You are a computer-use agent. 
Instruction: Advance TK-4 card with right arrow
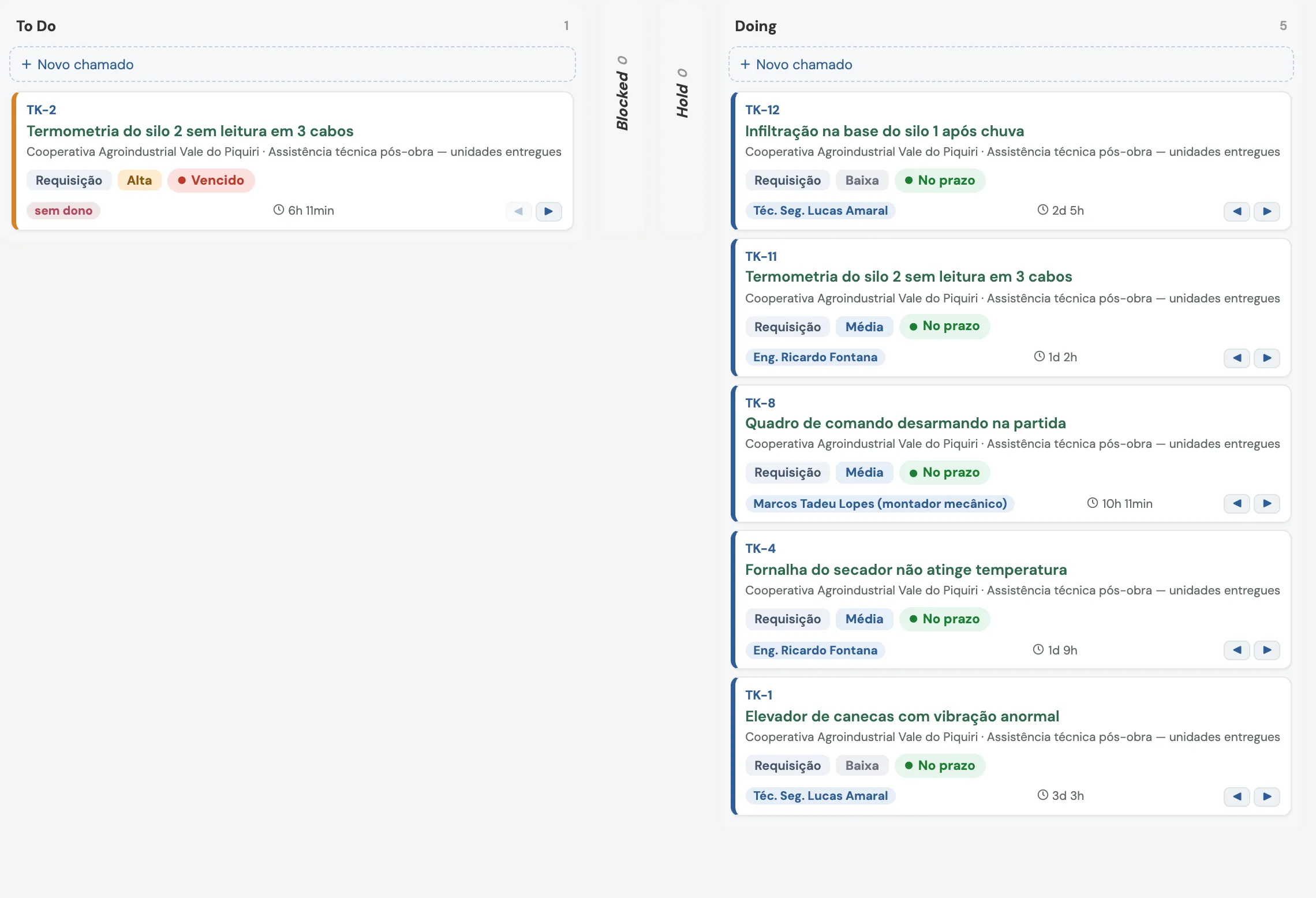tap(1266, 650)
